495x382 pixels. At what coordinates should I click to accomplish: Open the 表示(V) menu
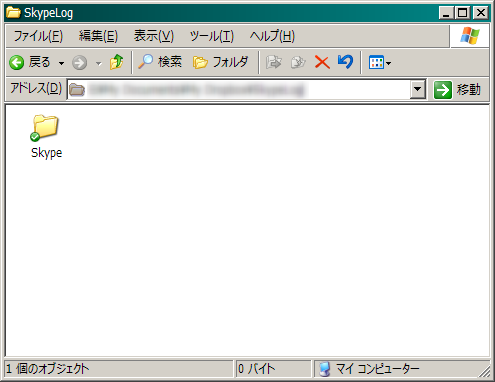(x=154, y=36)
